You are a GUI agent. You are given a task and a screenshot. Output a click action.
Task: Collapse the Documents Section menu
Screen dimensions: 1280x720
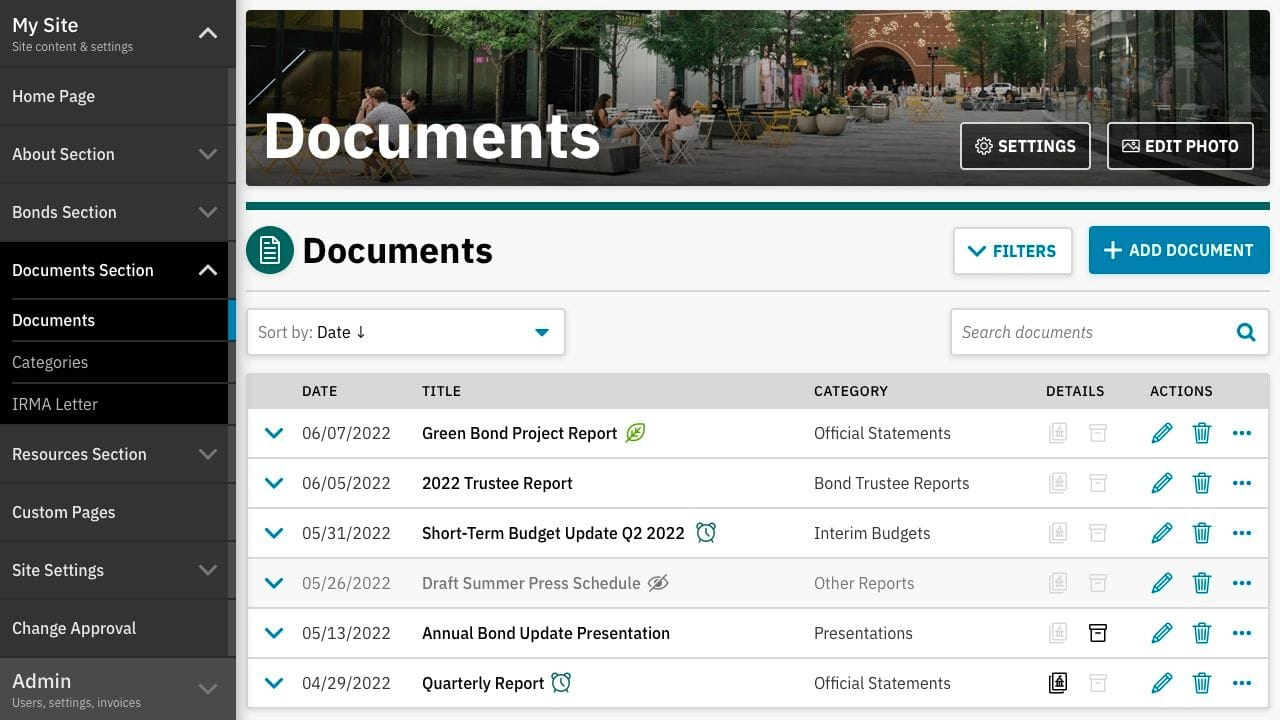(208, 270)
